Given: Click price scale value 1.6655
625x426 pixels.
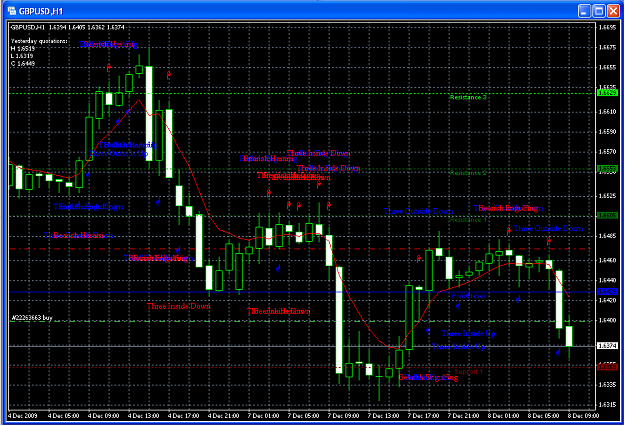Looking at the screenshot, I should coord(607,67).
